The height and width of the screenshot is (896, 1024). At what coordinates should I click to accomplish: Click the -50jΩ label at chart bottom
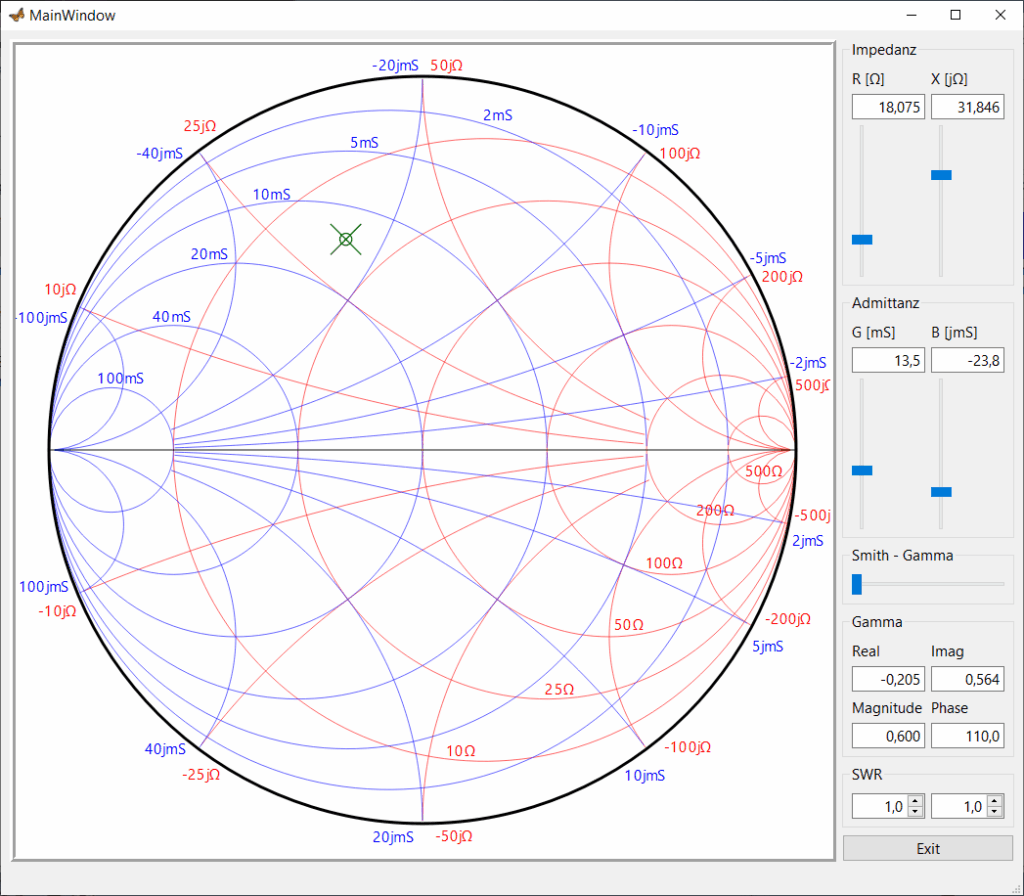pyautogui.click(x=454, y=837)
